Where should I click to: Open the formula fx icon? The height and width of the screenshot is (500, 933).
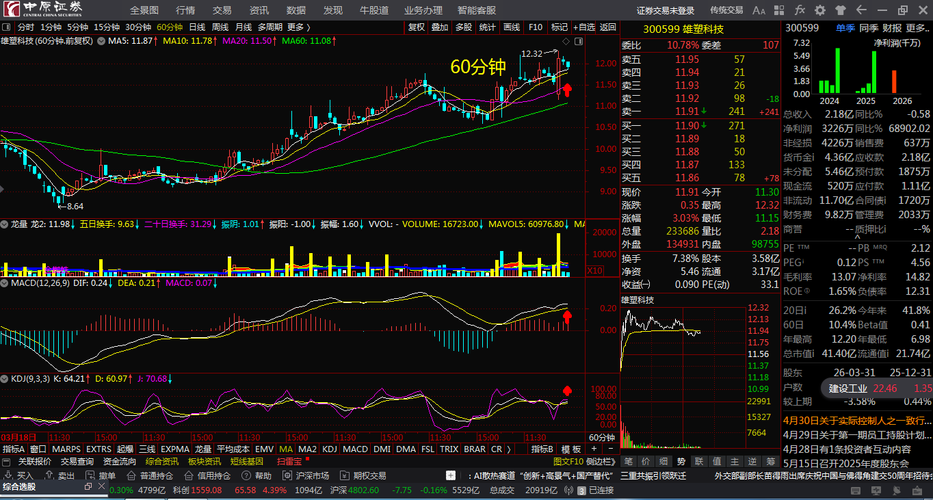click(x=800, y=10)
